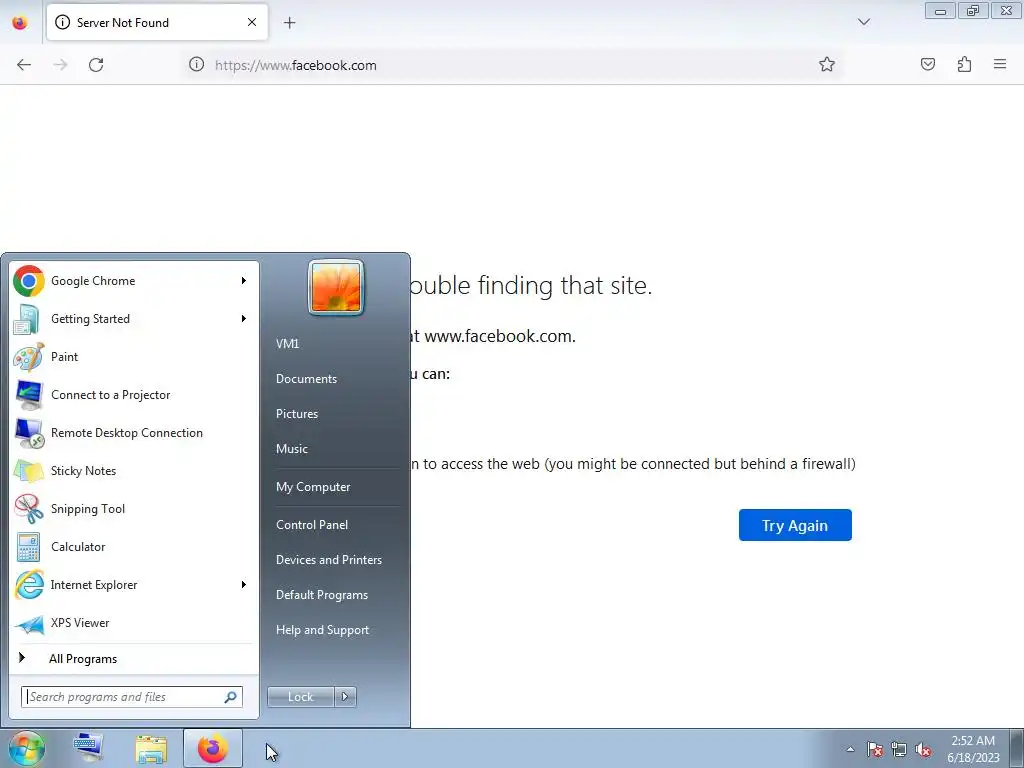Open Connect to a Projector
This screenshot has height=768, width=1024.
pyautogui.click(x=134, y=395)
